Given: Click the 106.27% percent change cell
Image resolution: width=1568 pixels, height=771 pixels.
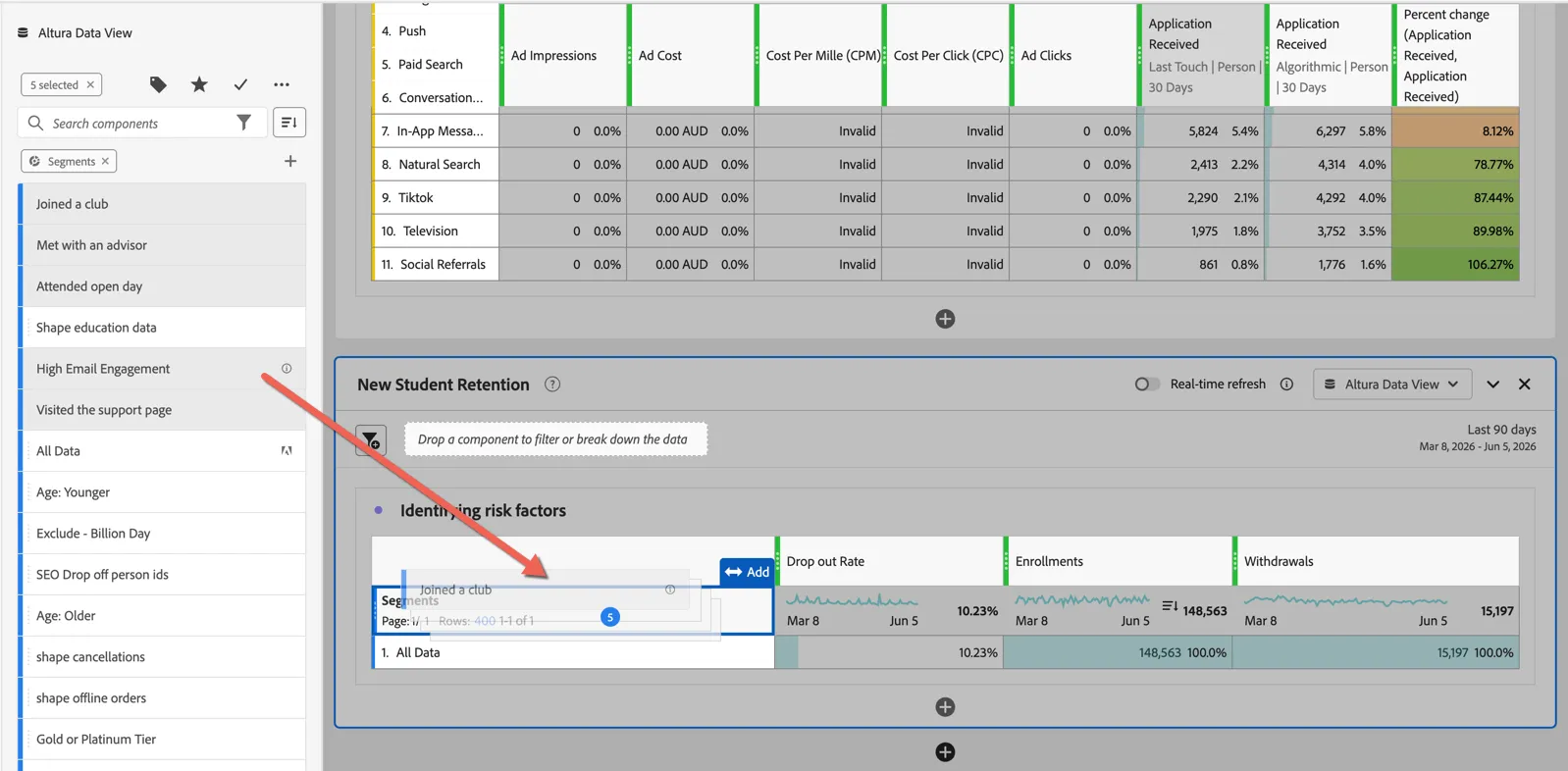Looking at the screenshot, I should [1455, 265].
